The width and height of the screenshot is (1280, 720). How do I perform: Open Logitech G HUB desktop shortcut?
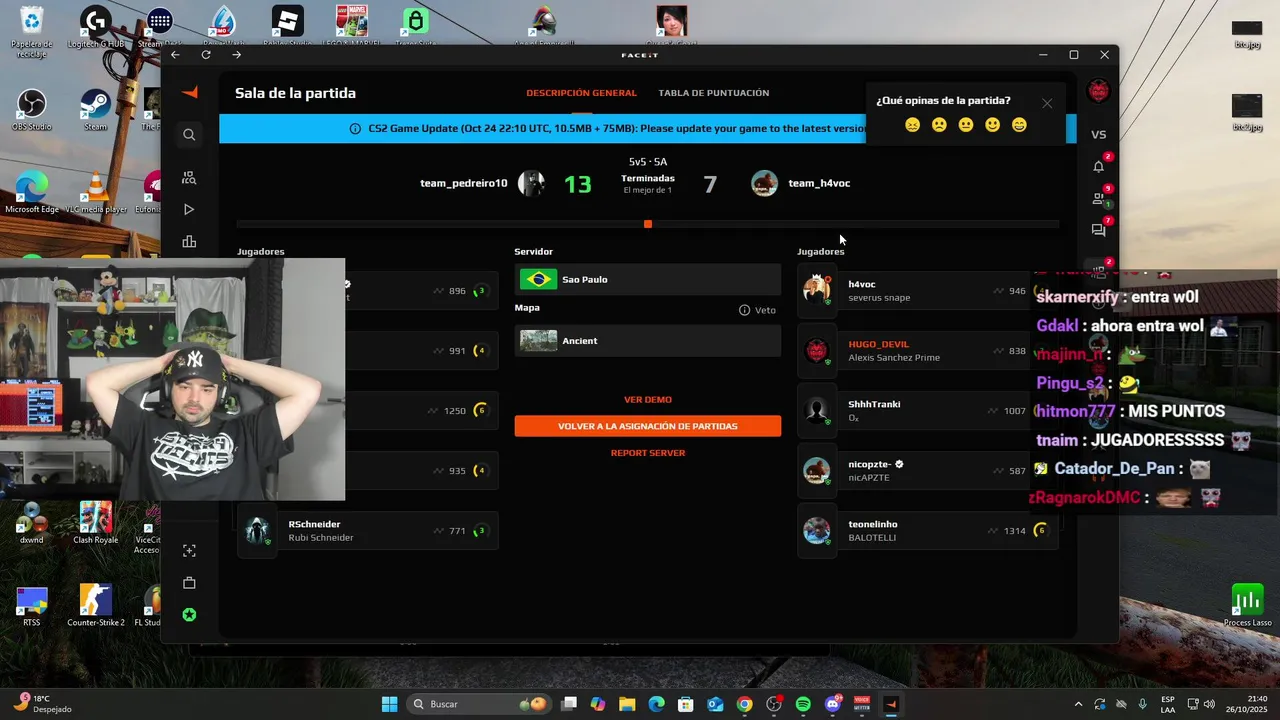point(96,27)
